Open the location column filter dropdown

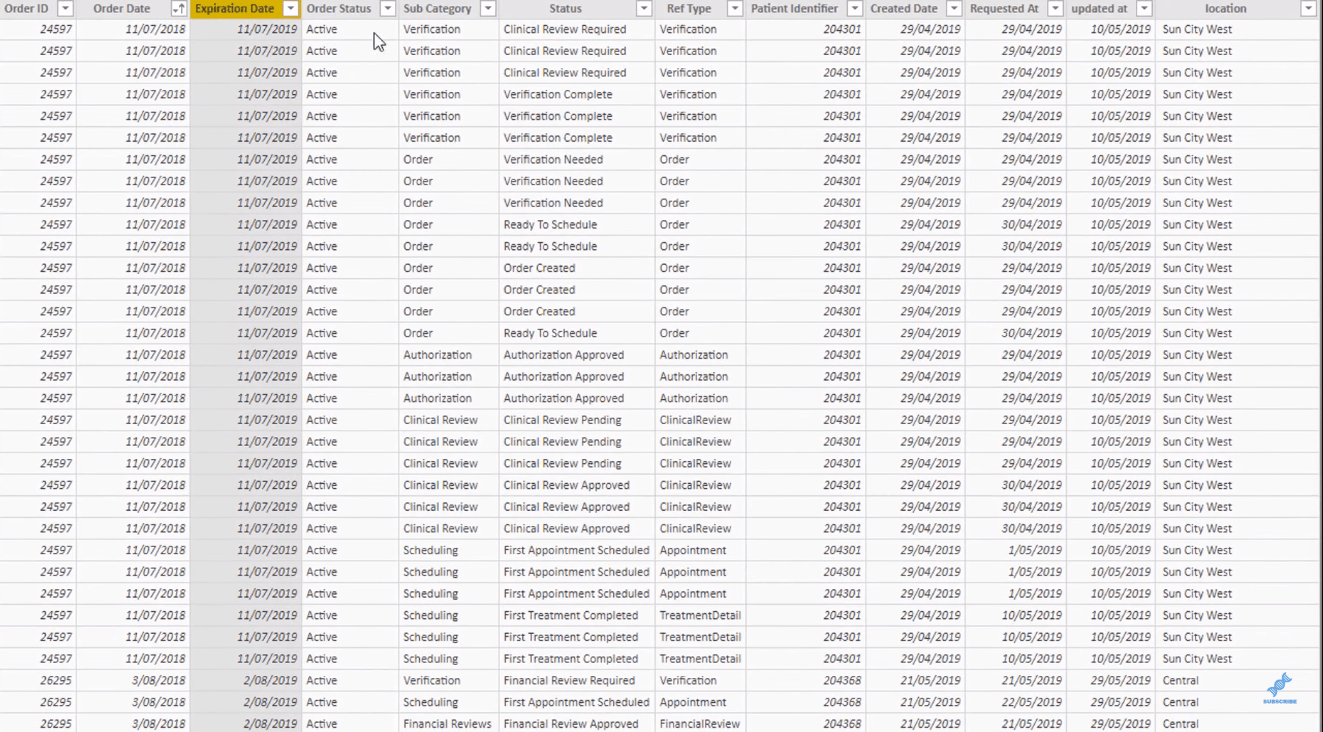1308,9
